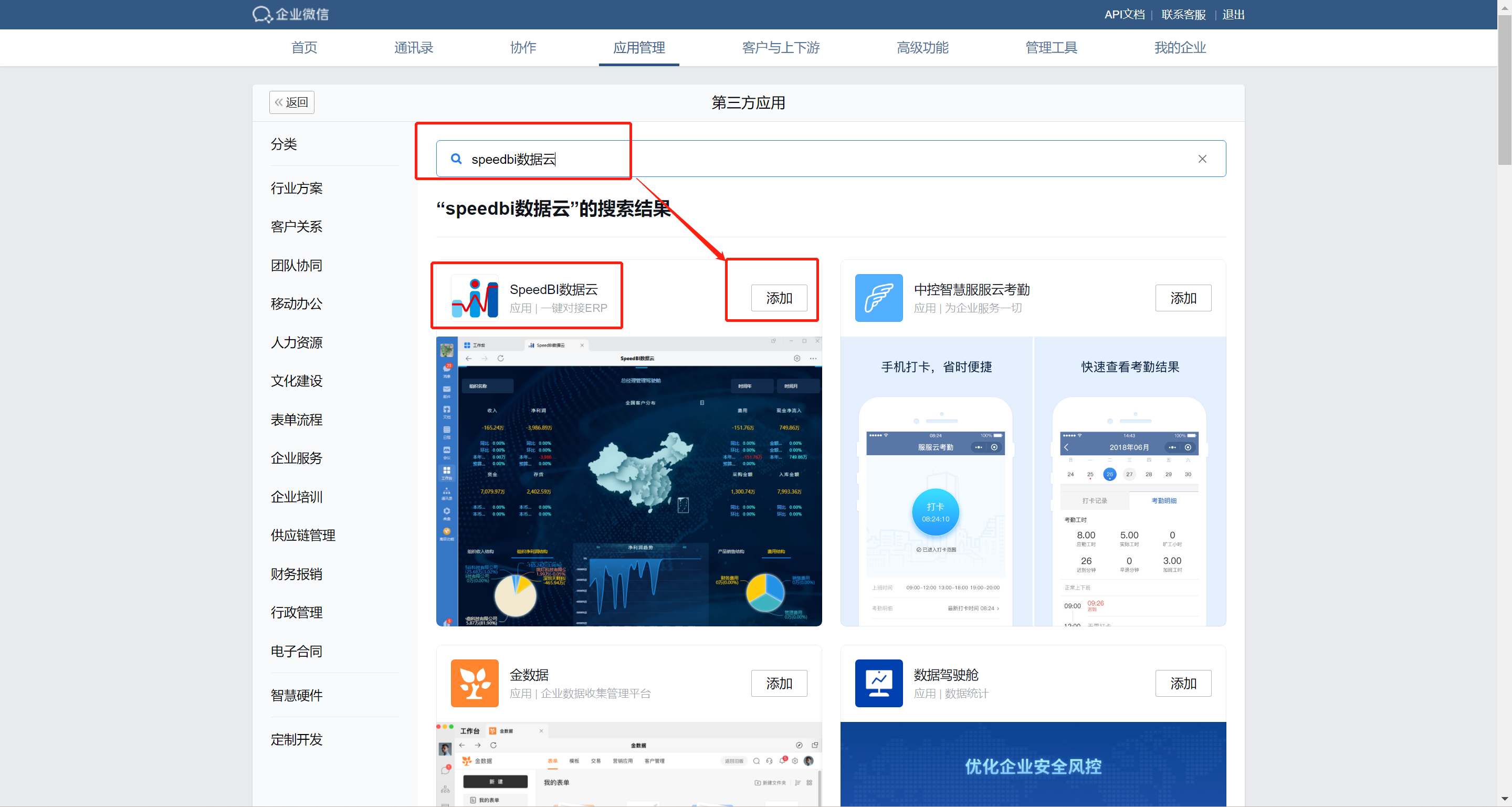This screenshot has width=1512, height=807.
Task: Click the 金数据 app title
Action: point(529,675)
